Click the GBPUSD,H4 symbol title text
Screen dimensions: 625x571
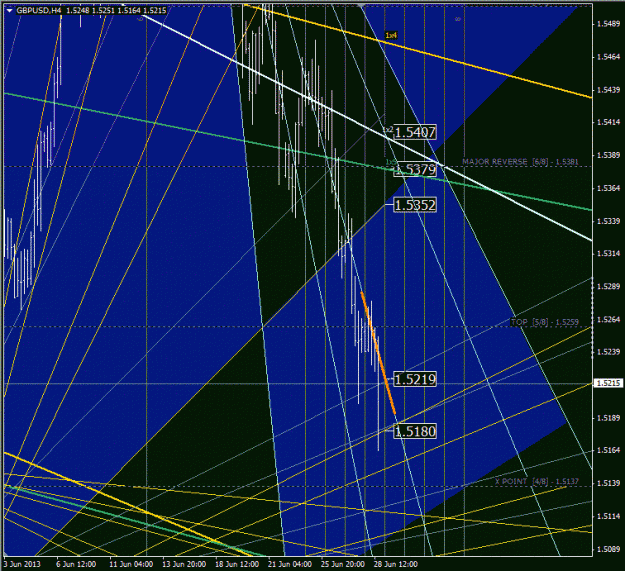point(39,11)
